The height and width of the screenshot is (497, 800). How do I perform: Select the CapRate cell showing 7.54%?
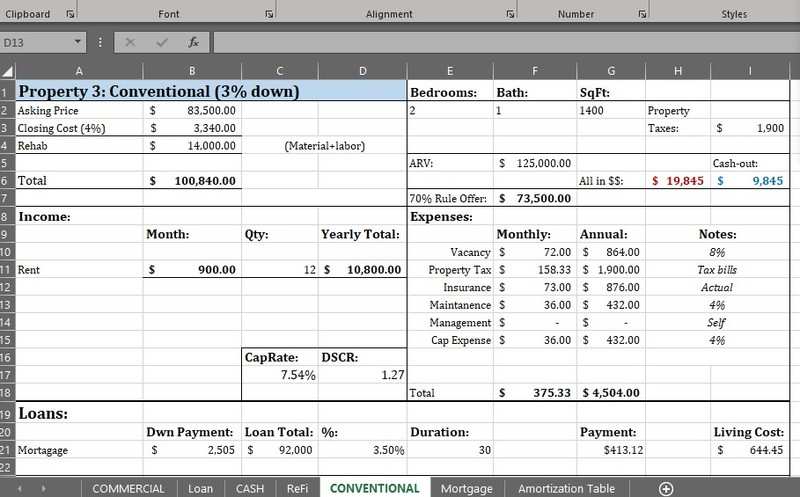click(x=280, y=375)
